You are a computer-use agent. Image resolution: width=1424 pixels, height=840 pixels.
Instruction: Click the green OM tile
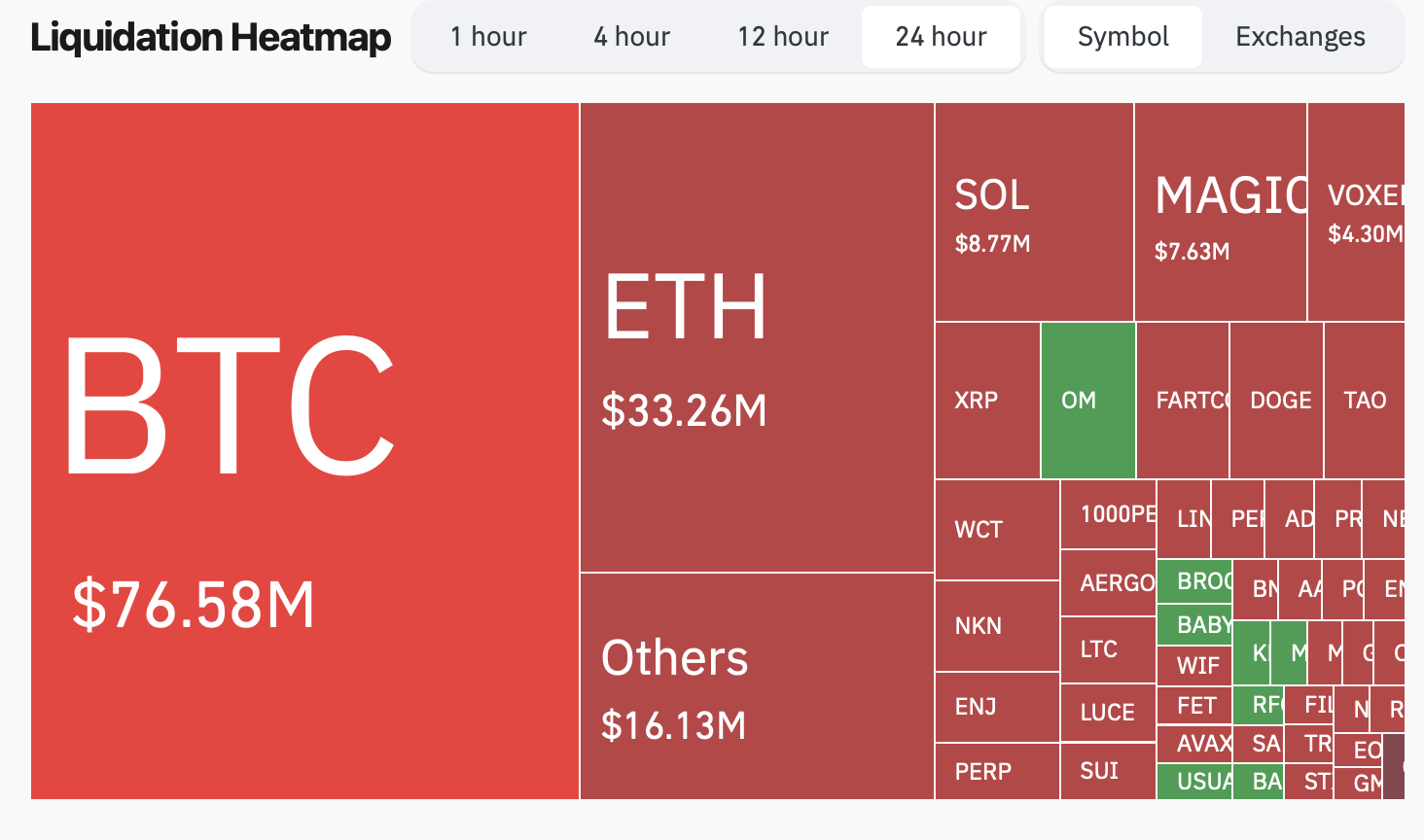point(1087,401)
